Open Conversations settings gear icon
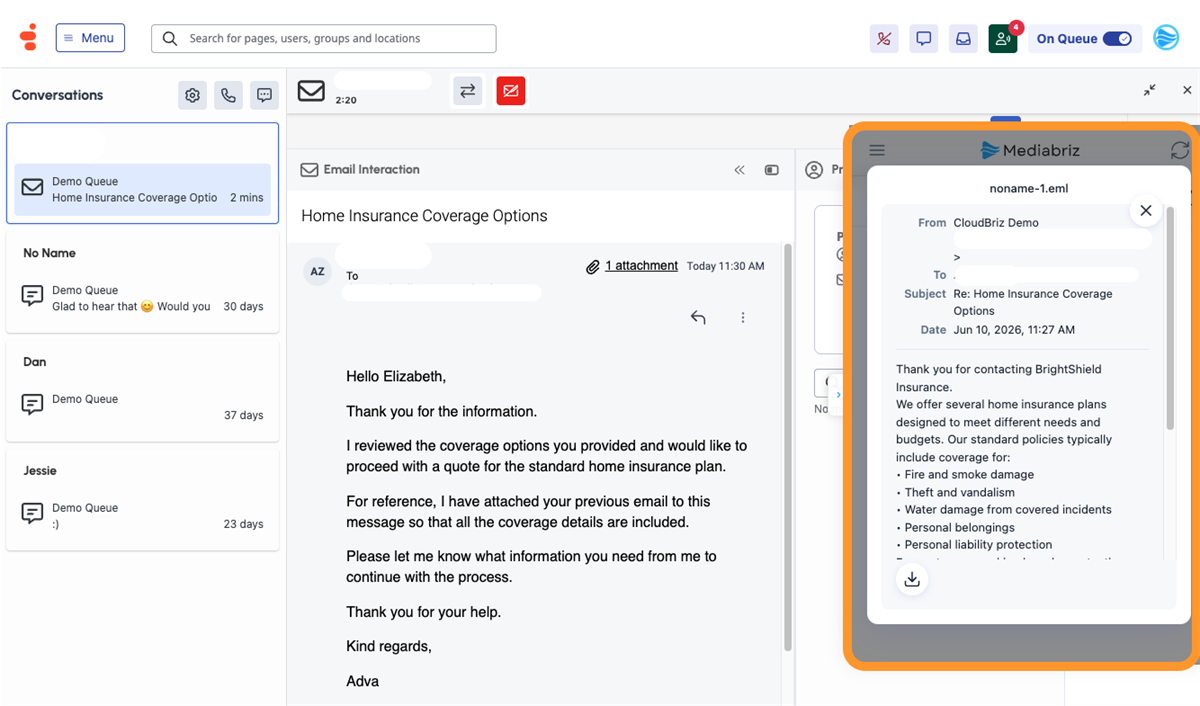The height and width of the screenshot is (706, 1200). click(193, 95)
